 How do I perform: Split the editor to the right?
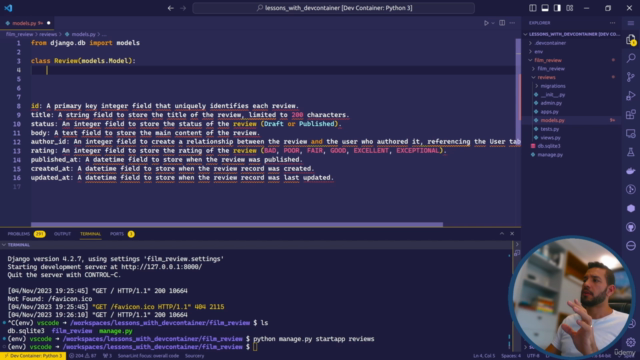coord(502,23)
